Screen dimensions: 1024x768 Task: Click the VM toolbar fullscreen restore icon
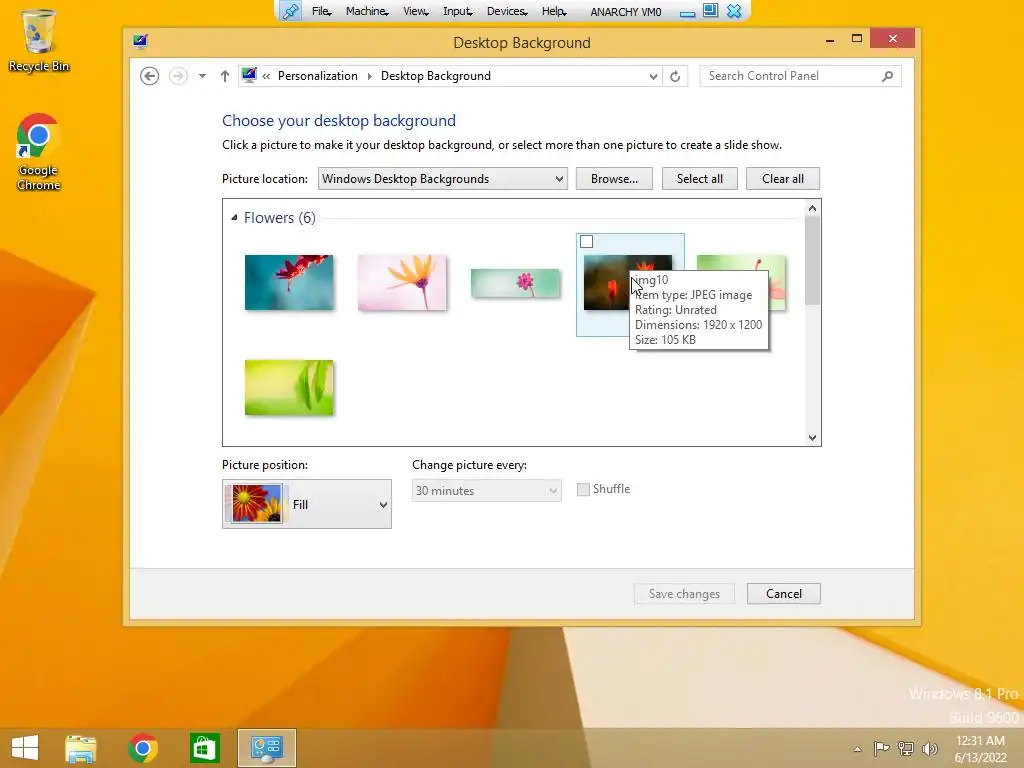[x=711, y=11]
